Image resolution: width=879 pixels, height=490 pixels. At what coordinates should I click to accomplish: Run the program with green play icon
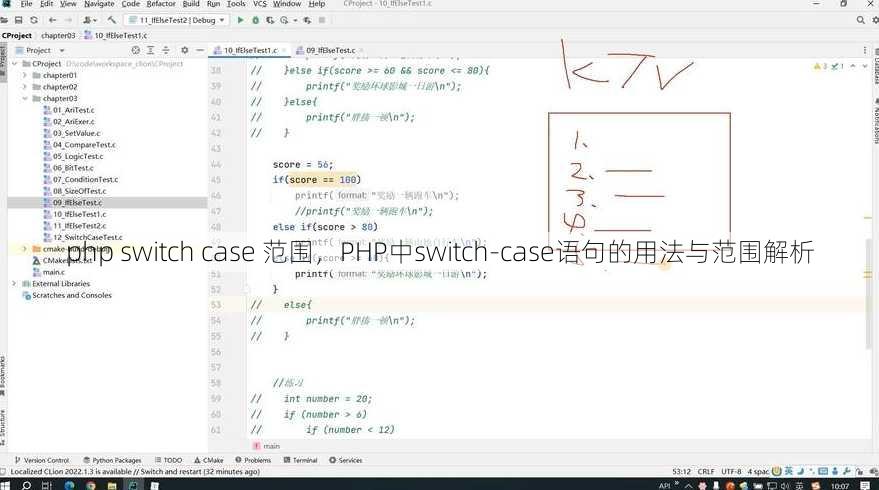tap(240, 20)
